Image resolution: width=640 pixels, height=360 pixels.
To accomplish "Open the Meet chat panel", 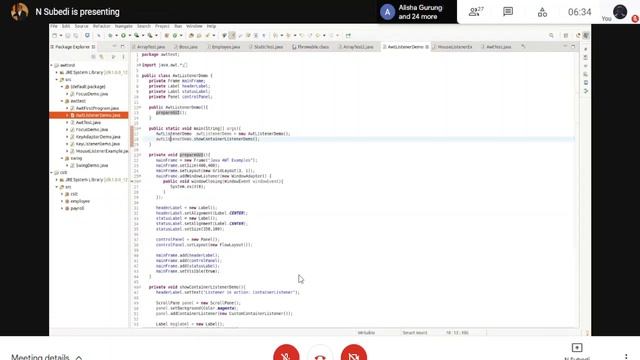I will tap(508, 11).
